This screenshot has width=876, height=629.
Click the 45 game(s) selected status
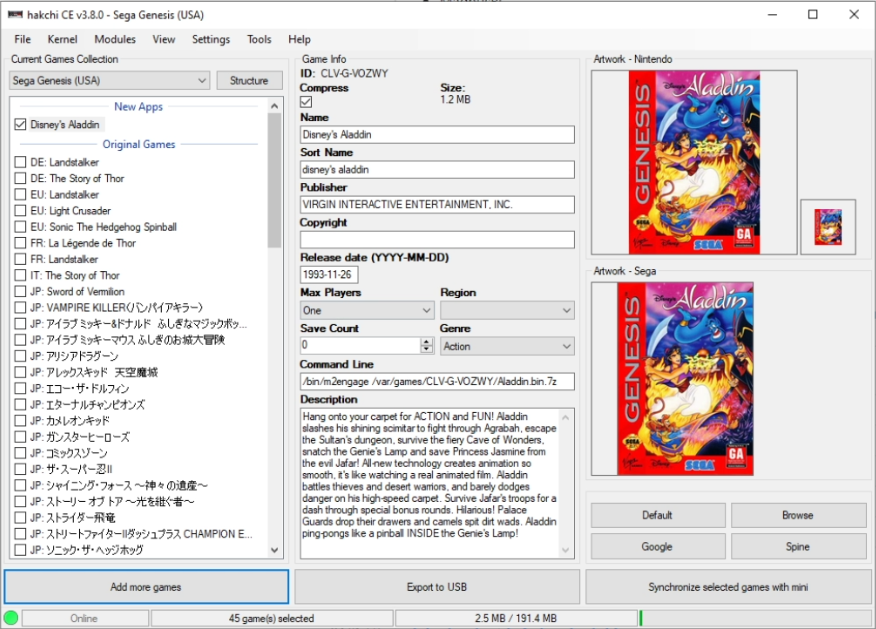(272, 618)
